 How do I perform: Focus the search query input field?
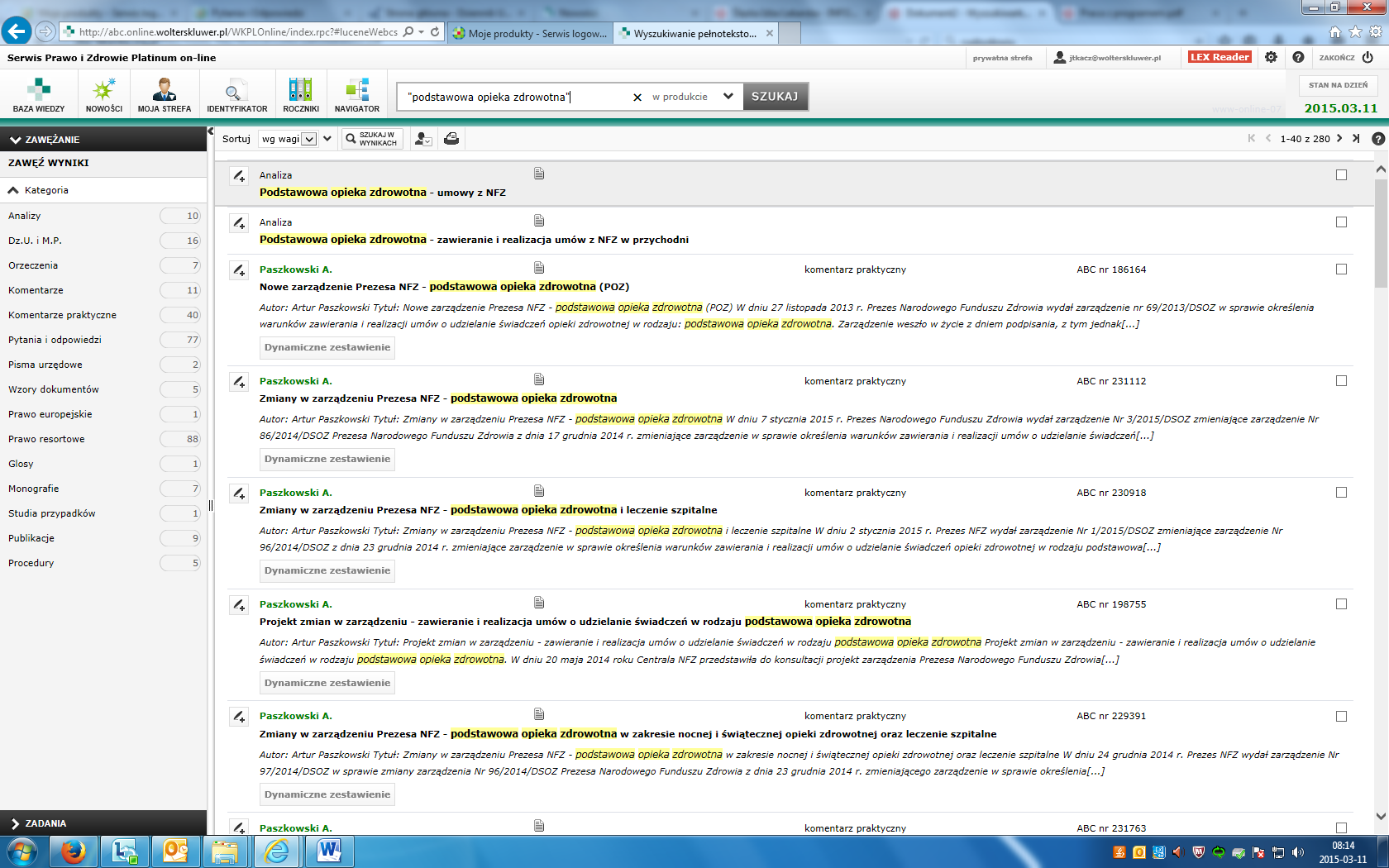(517, 97)
